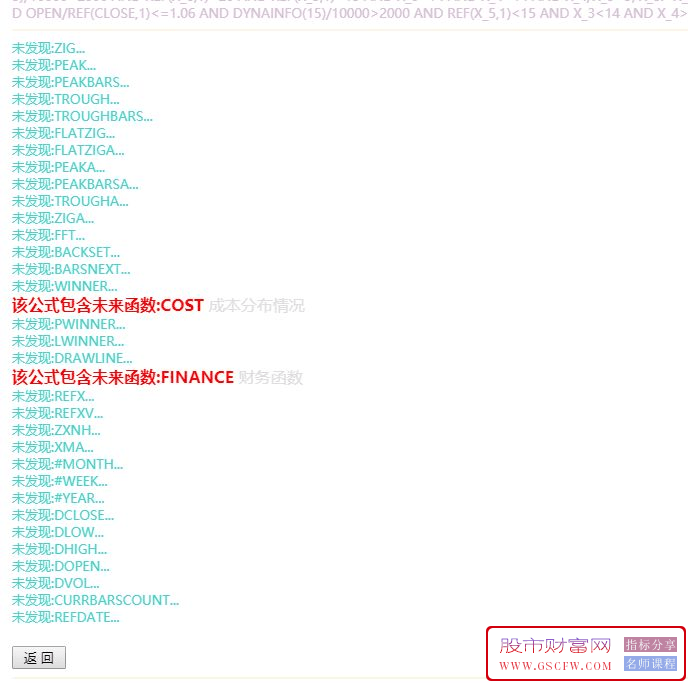Image resolution: width=688 pixels, height=683 pixels.
Task: Click the red 该公式包含未来函数:COST warning
Action: point(108,305)
